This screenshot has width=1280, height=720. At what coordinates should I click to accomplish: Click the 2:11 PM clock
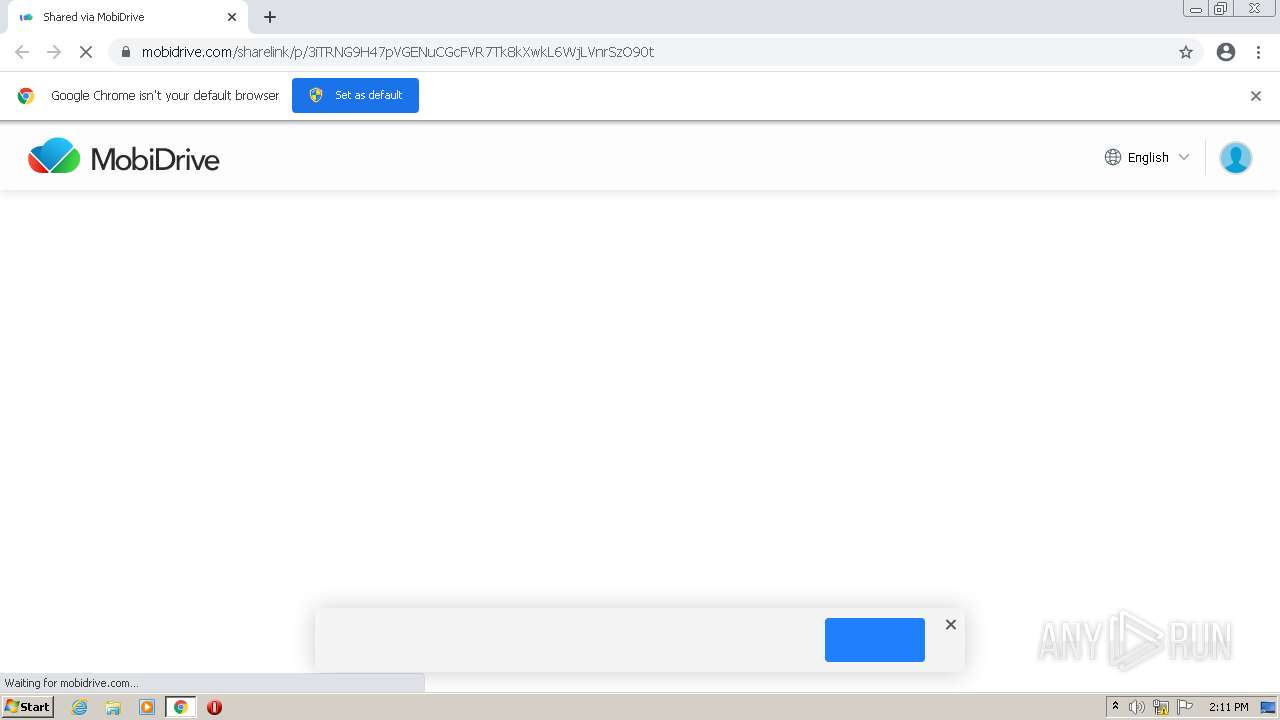pos(1228,707)
